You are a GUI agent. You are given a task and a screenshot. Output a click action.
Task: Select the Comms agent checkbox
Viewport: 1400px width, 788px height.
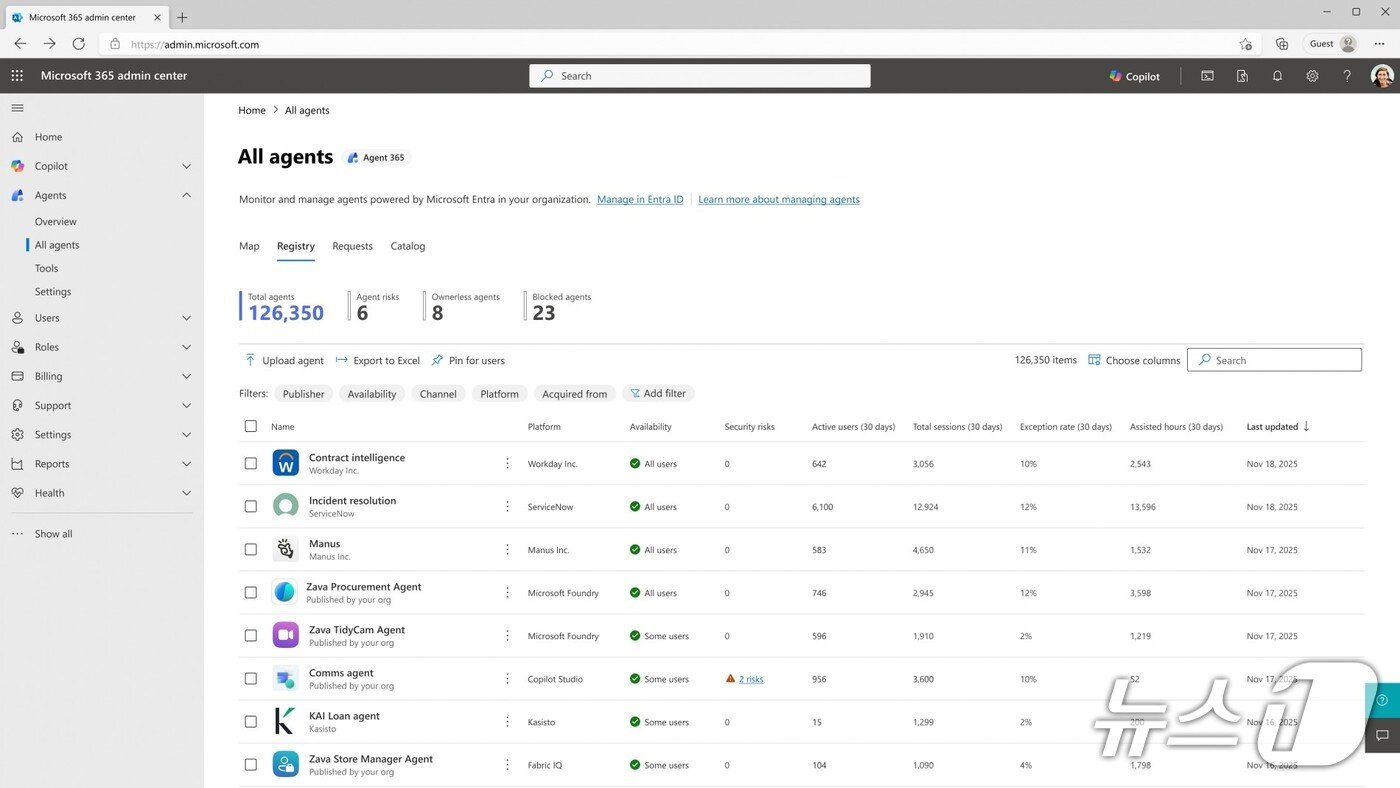(x=251, y=678)
